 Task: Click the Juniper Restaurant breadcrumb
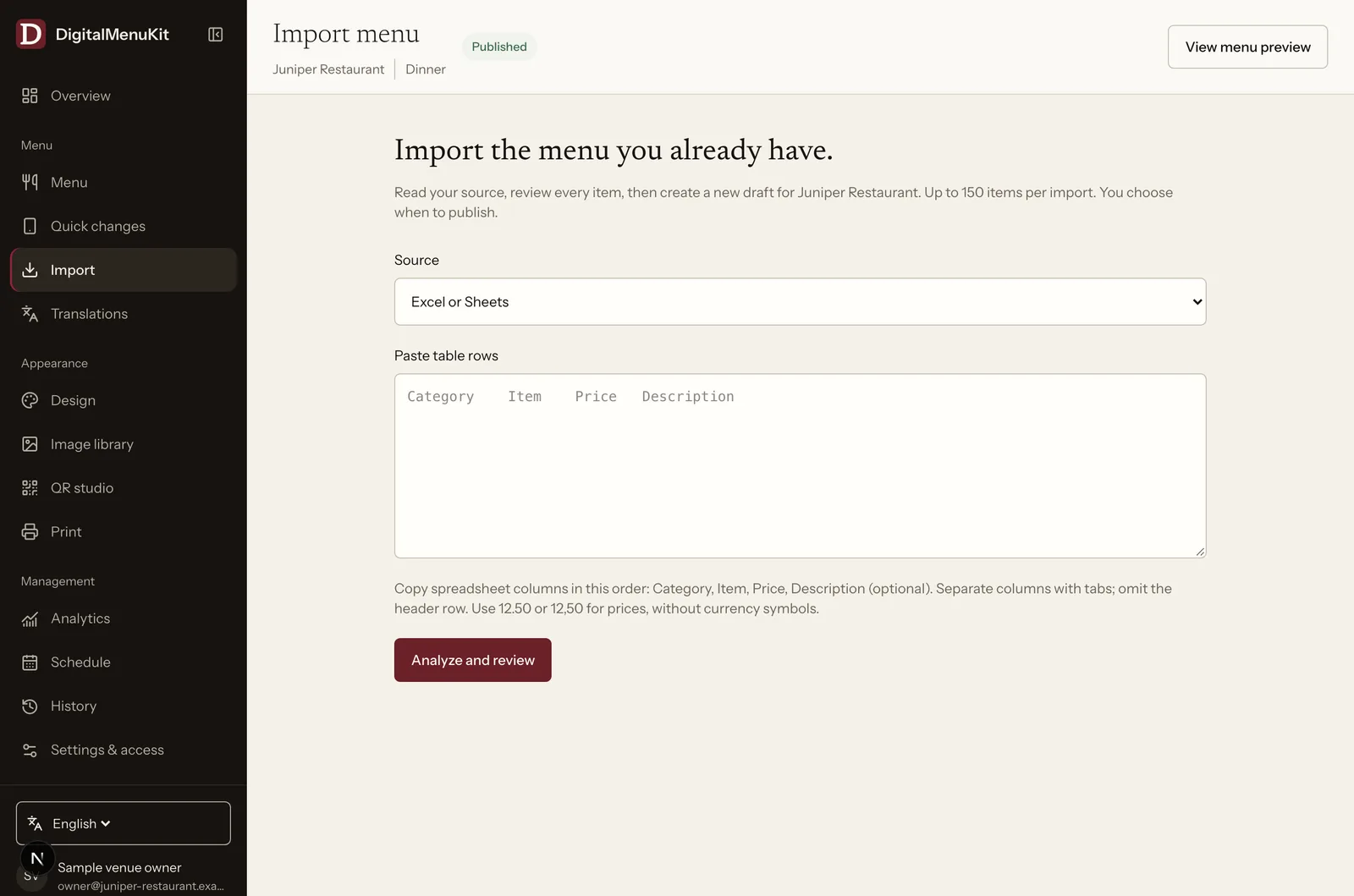point(328,69)
